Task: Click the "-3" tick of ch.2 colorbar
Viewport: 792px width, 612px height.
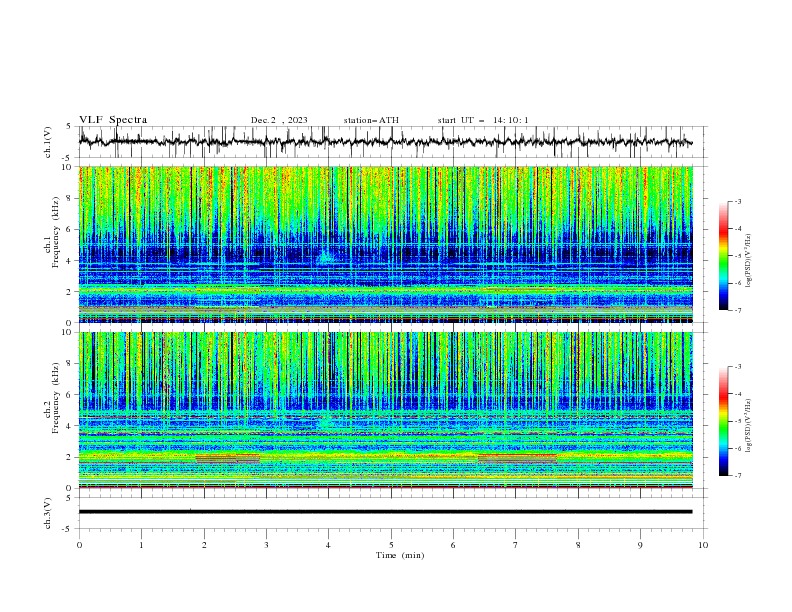Action: [737, 367]
